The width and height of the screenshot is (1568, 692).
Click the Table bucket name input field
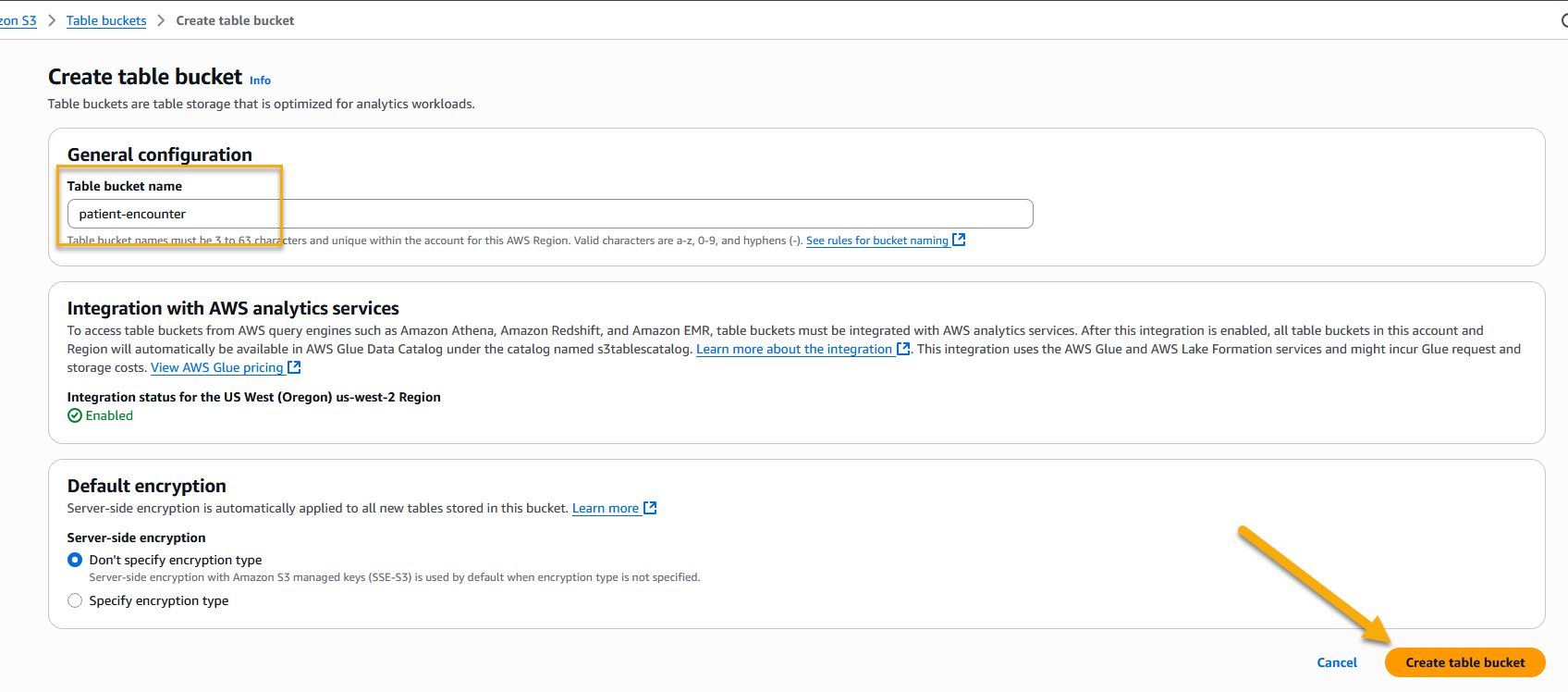click(550, 214)
